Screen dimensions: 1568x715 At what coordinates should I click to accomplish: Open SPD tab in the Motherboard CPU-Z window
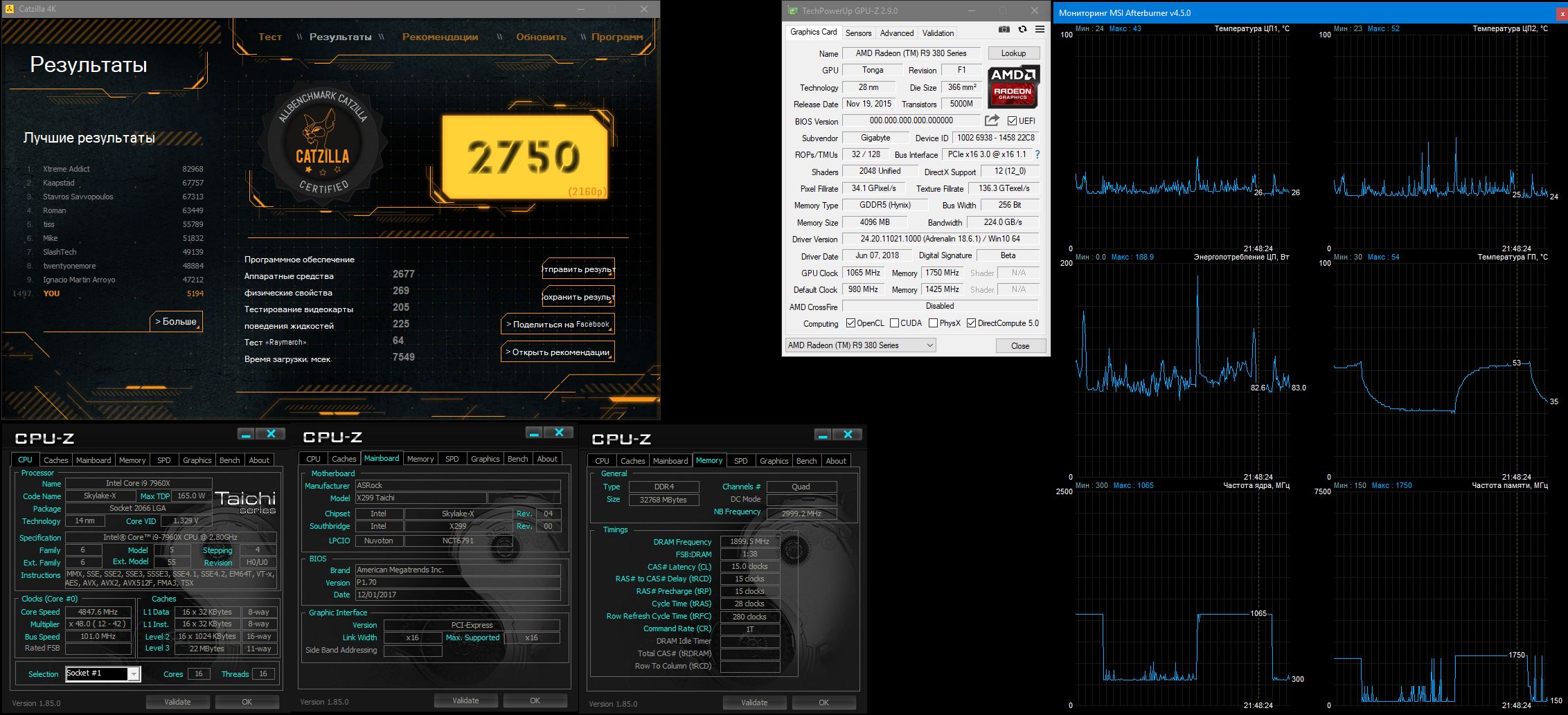click(452, 459)
